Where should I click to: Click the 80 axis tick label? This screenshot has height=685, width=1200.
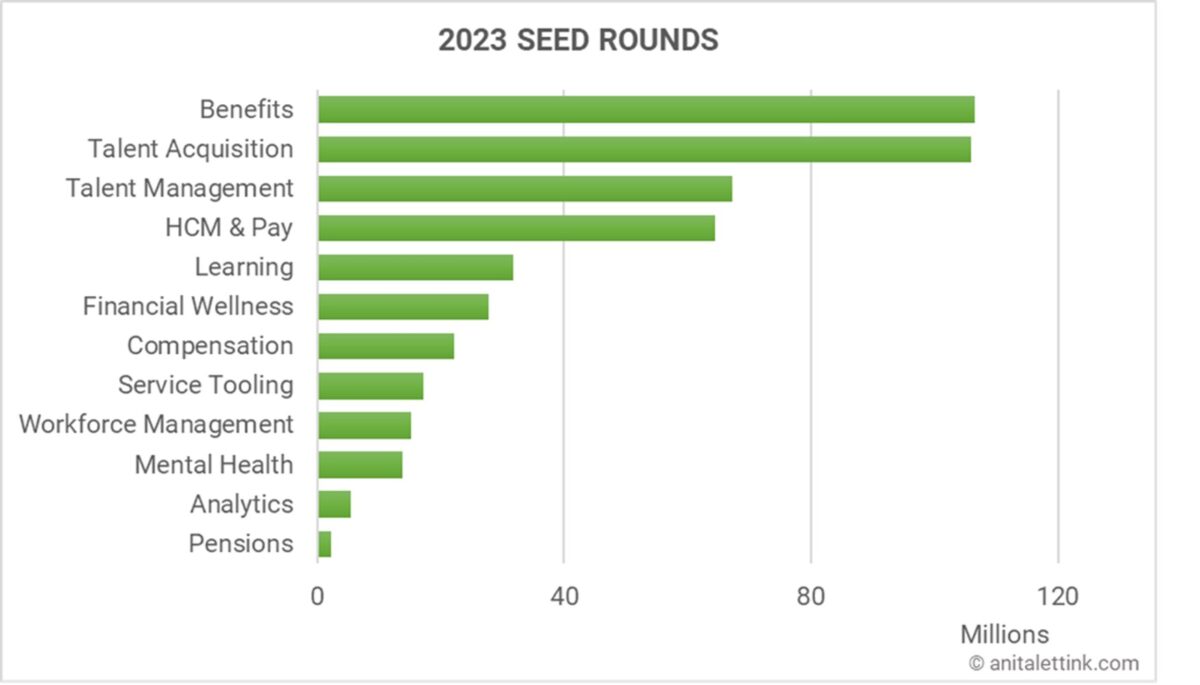tap(811, 596)
